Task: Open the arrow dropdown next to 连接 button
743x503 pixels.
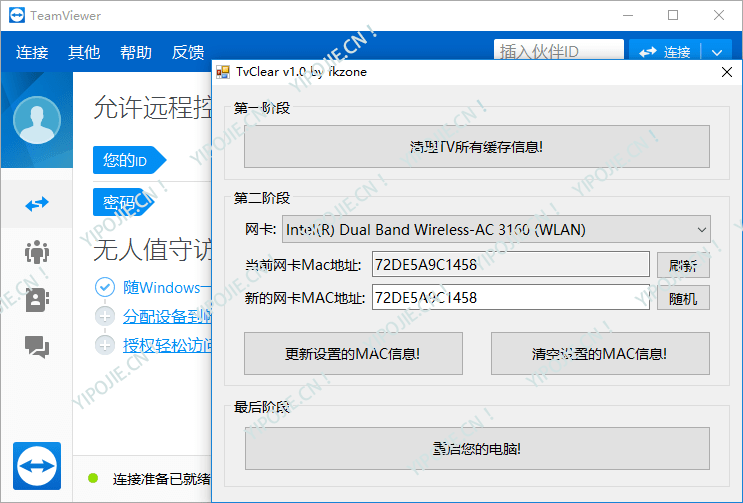Action: (x=717, y=52)
